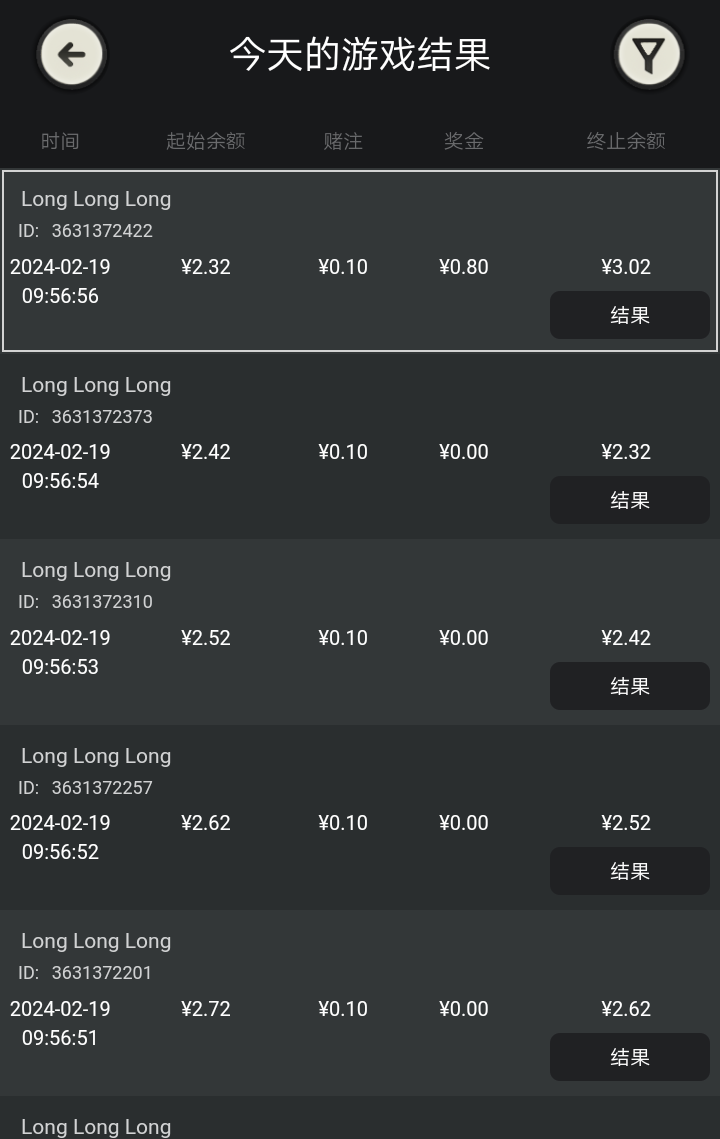Open 结果 for game ID 3631372310
This screenshot has height=1139, width=720.
point(629,686)
